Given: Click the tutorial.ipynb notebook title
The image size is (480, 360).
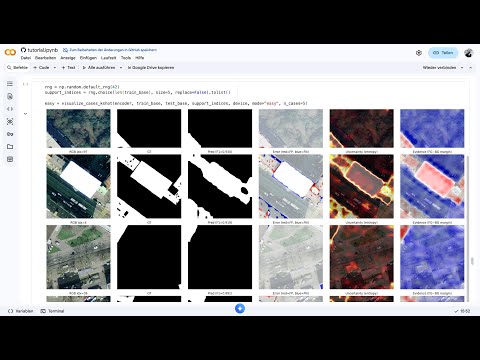Looking at the screenshot, I should pos(43,50).
